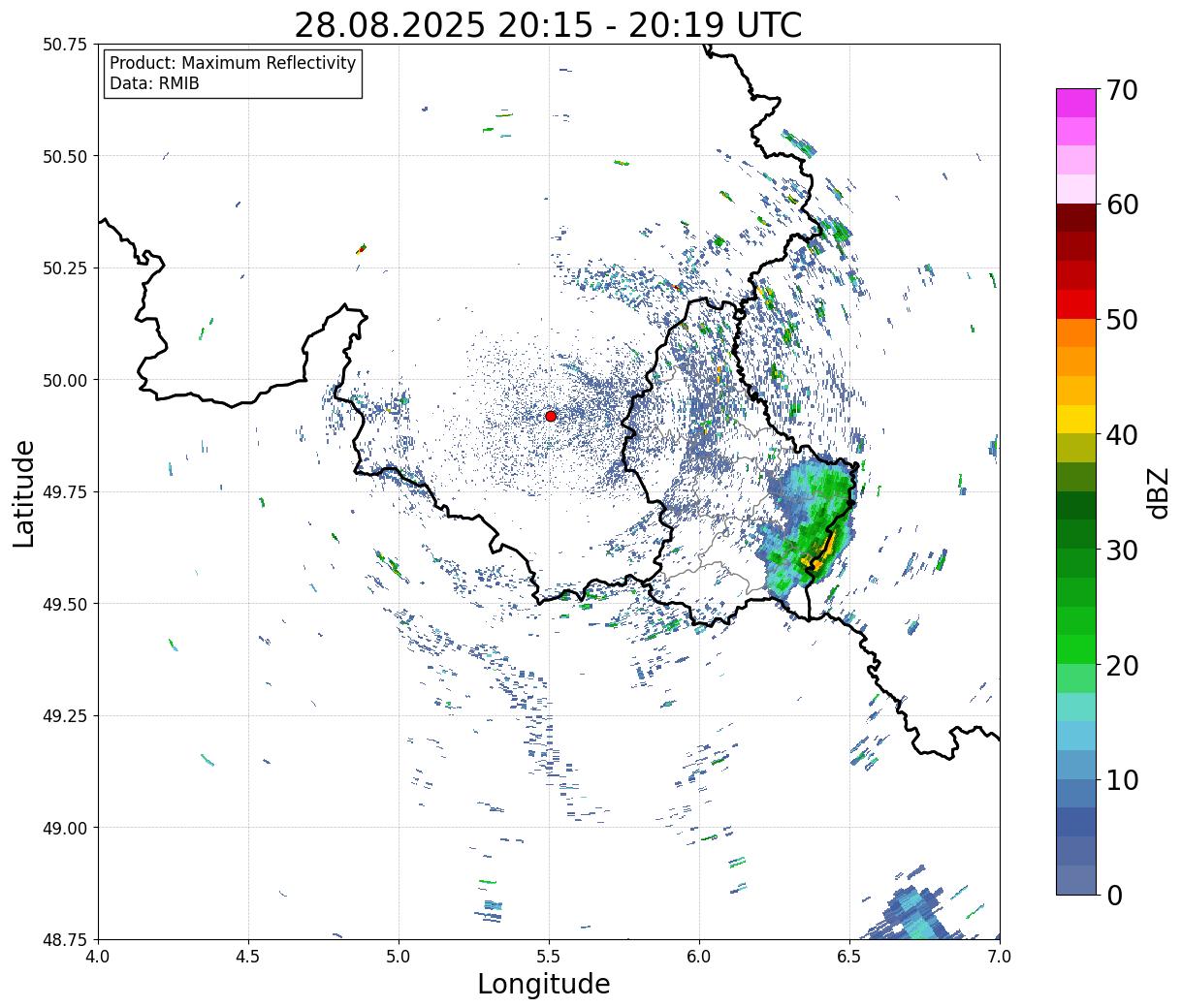Image resolution: width=1182 pixels, height=1008 pixels.
Task: Click the yellow 40 dBZ colorbar segment
Action: [1076, 419]
